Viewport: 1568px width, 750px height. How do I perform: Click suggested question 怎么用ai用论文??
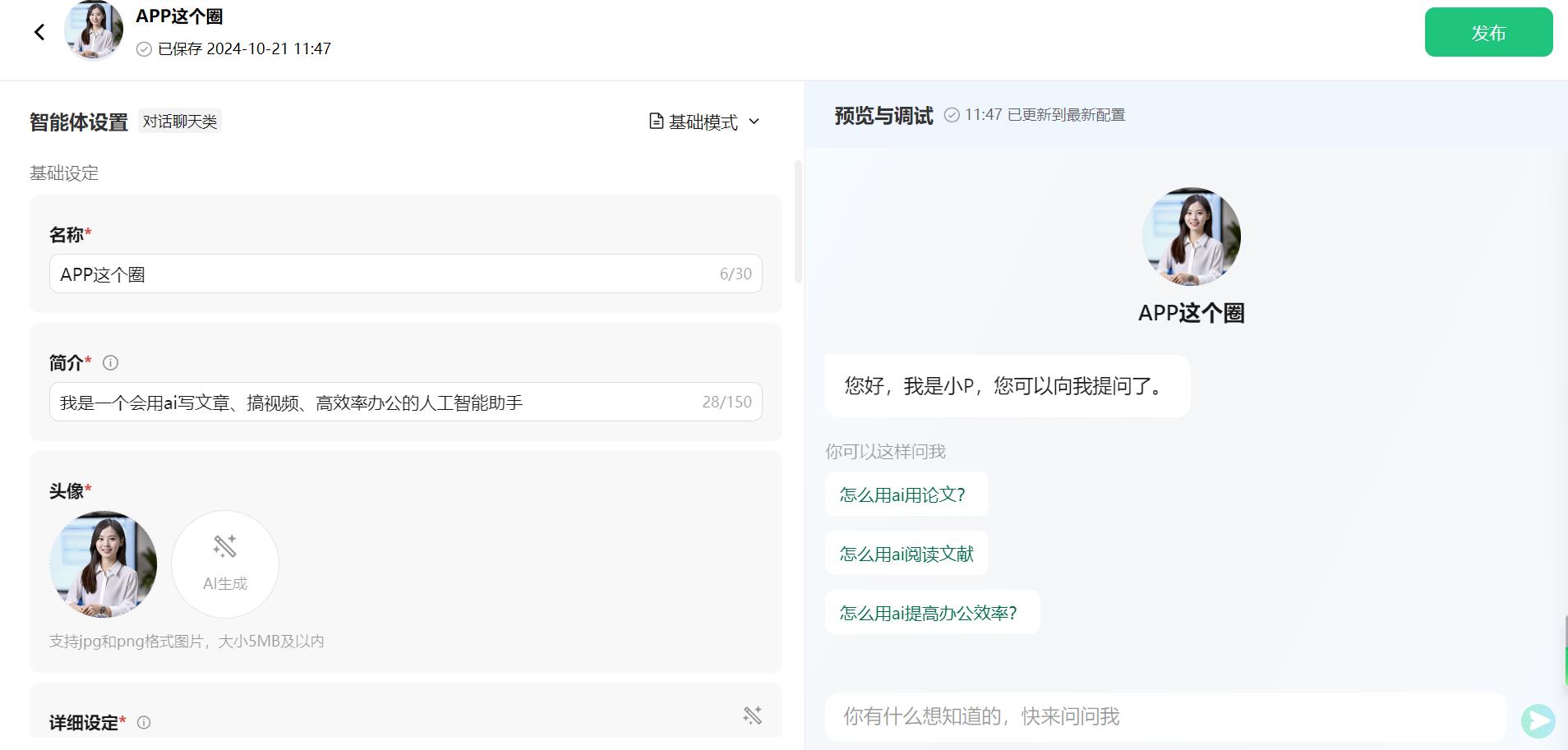tap(905, 494)
